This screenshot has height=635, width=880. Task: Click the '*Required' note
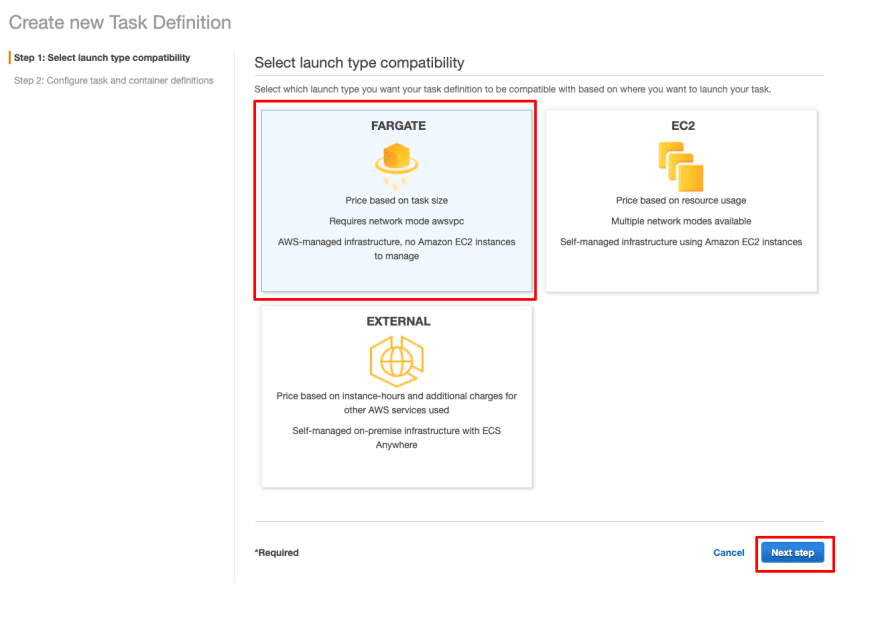click(x=277, y=552)
